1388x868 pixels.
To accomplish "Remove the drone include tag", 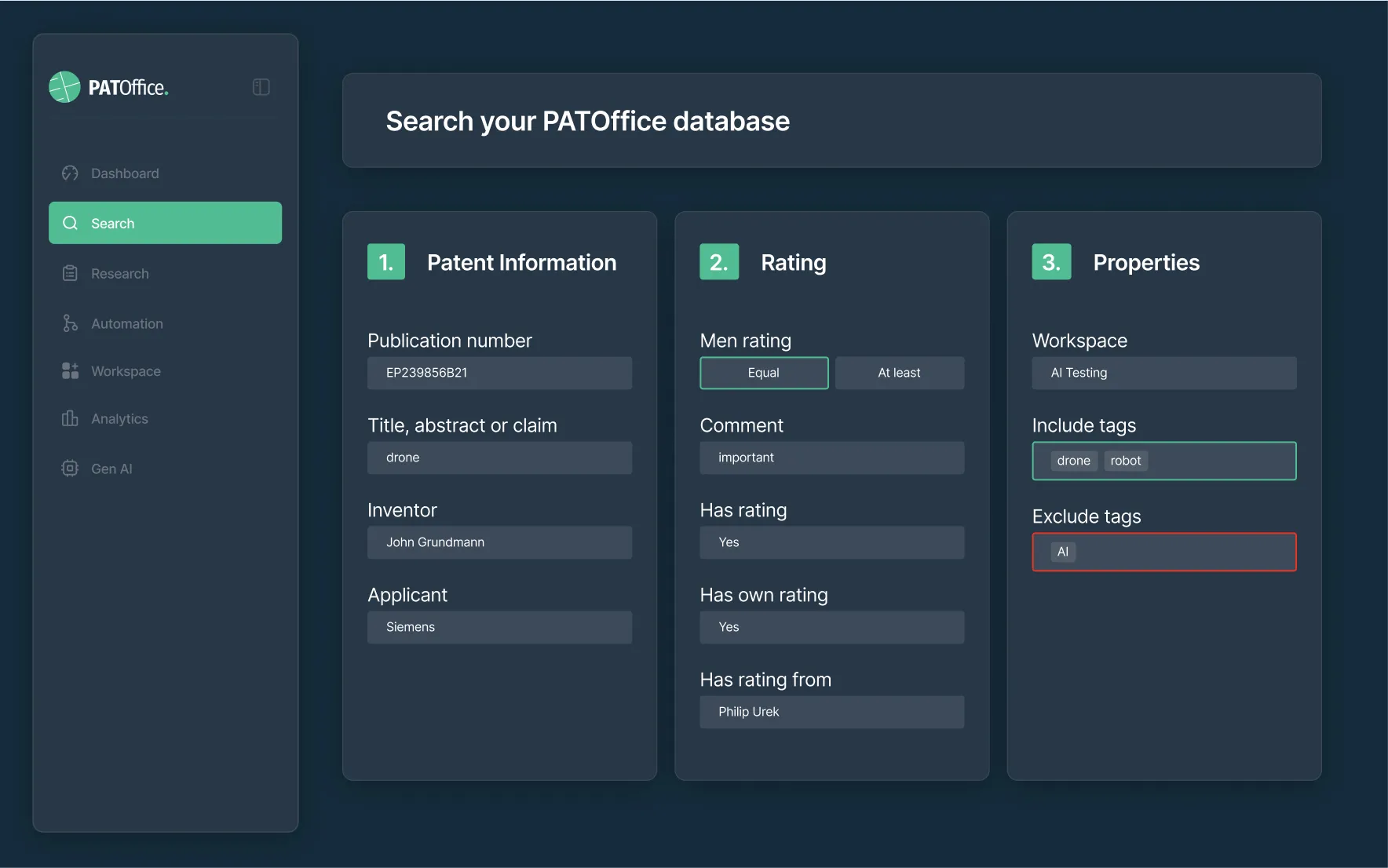I will coord(1072,461).
